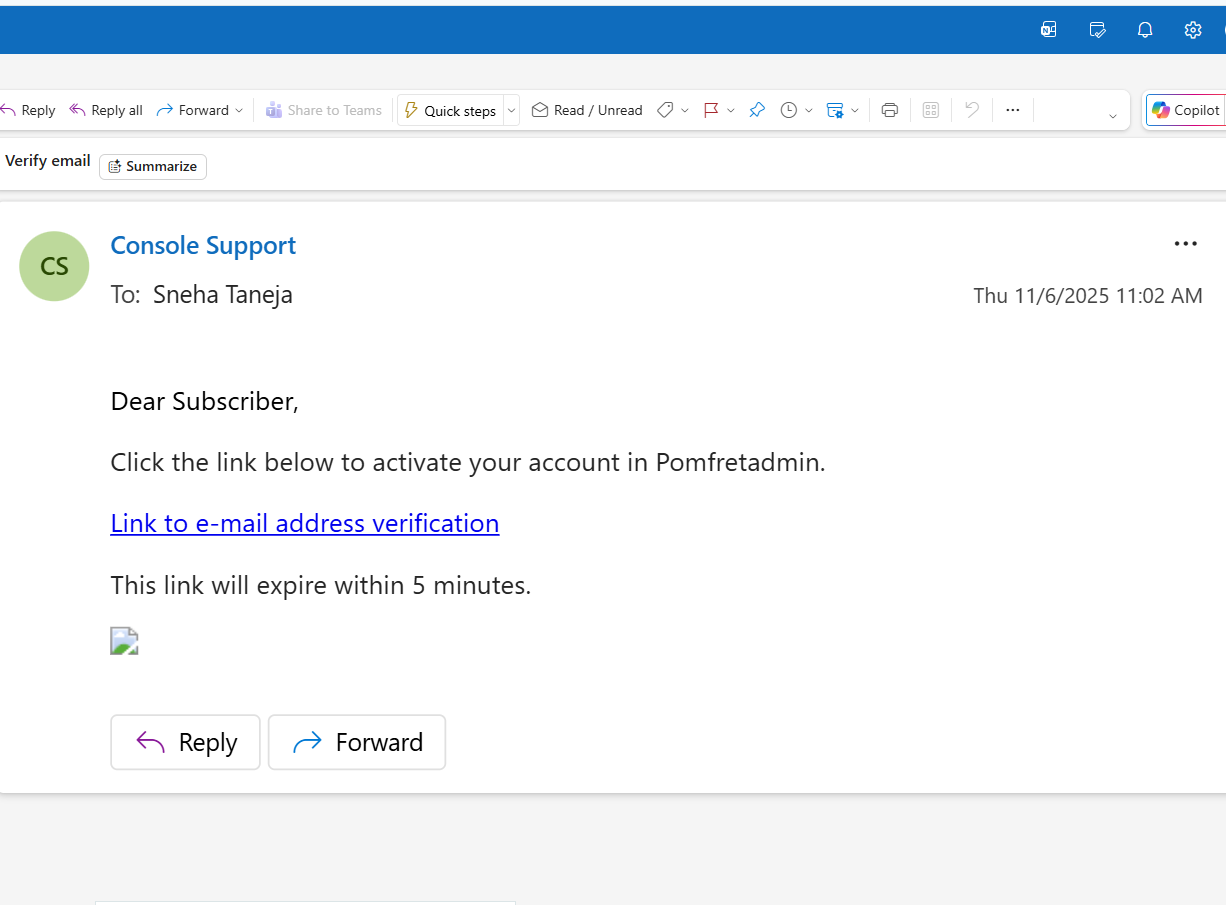The width and height of the screenshot is (1226, 905).
Task: Open the e-mail address verification link
Action: coord(304,523)
